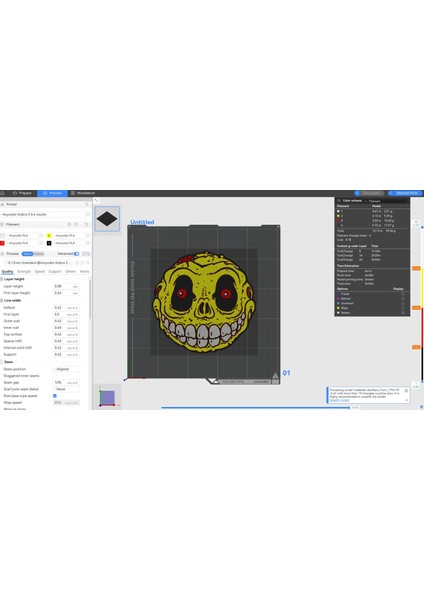Click the Filament section sync arrow icon
The height and width of the screenshot is (600, 424).
coord(86,224)
